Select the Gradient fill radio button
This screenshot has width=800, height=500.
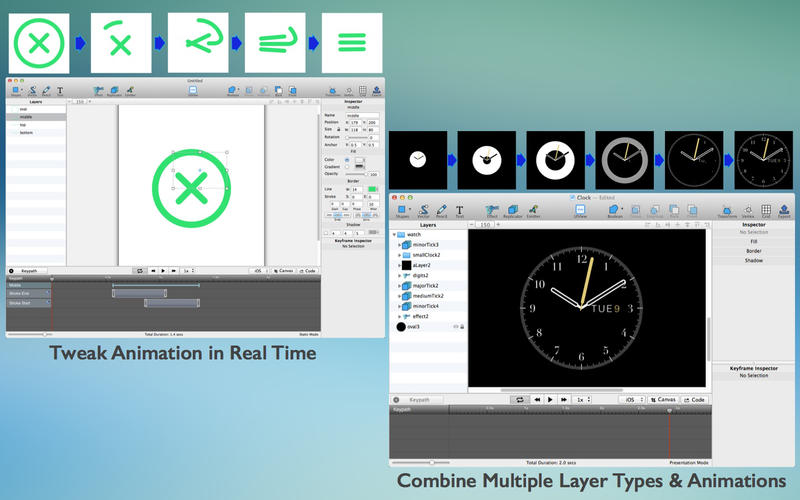click(347, 167)
